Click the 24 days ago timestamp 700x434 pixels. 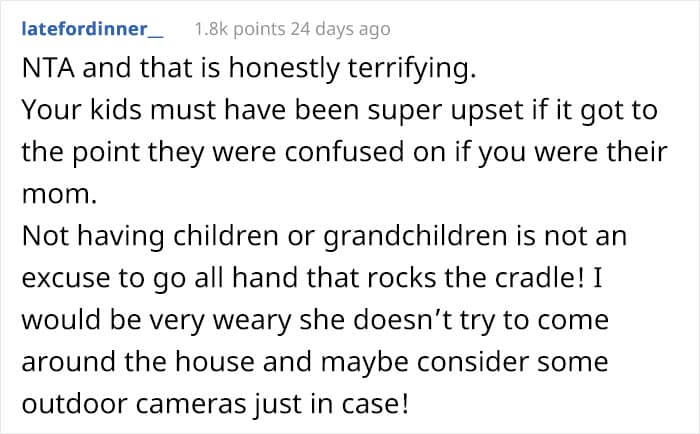(x=341, y=29)
